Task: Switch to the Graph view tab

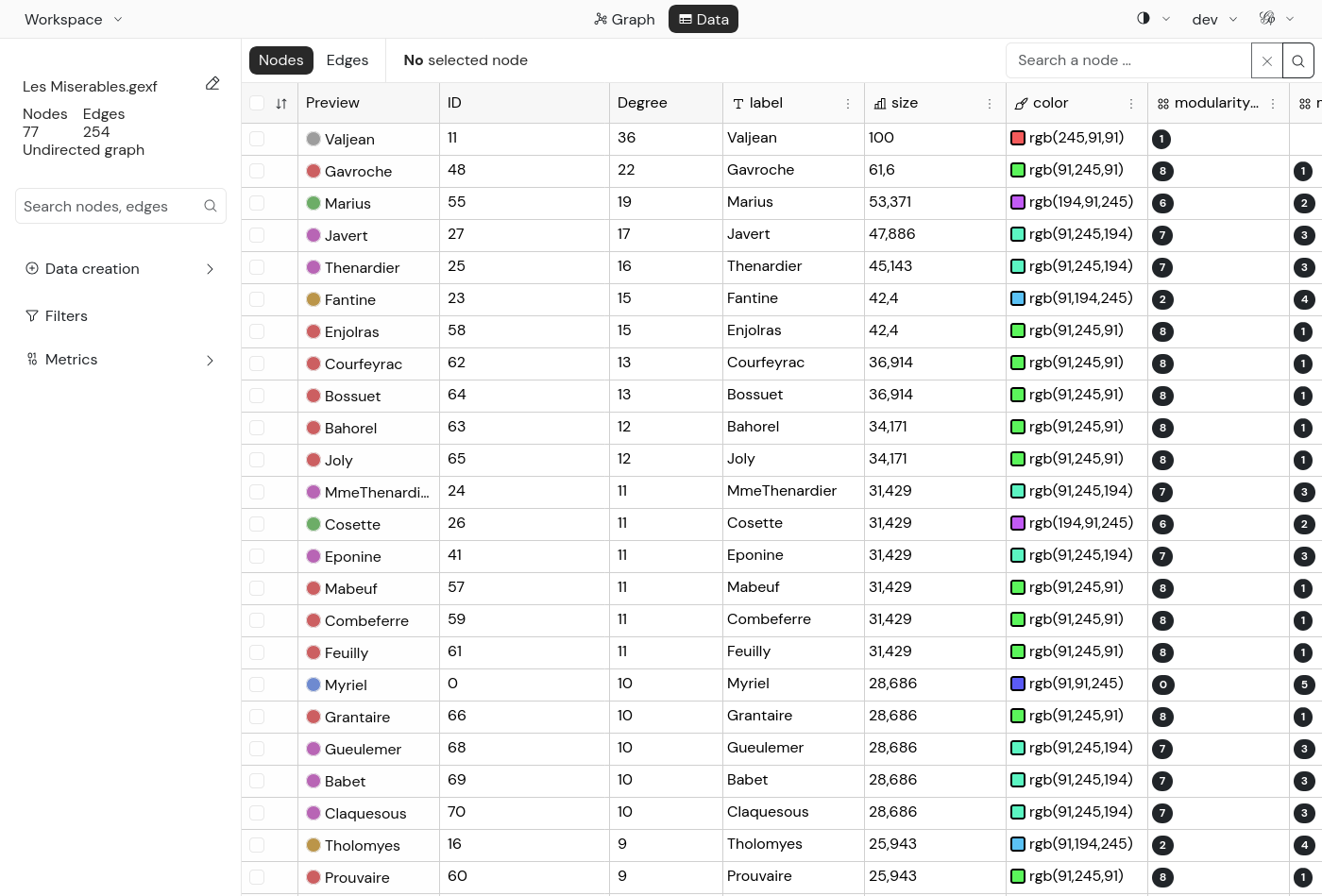Action: click(x=624, y=19)
